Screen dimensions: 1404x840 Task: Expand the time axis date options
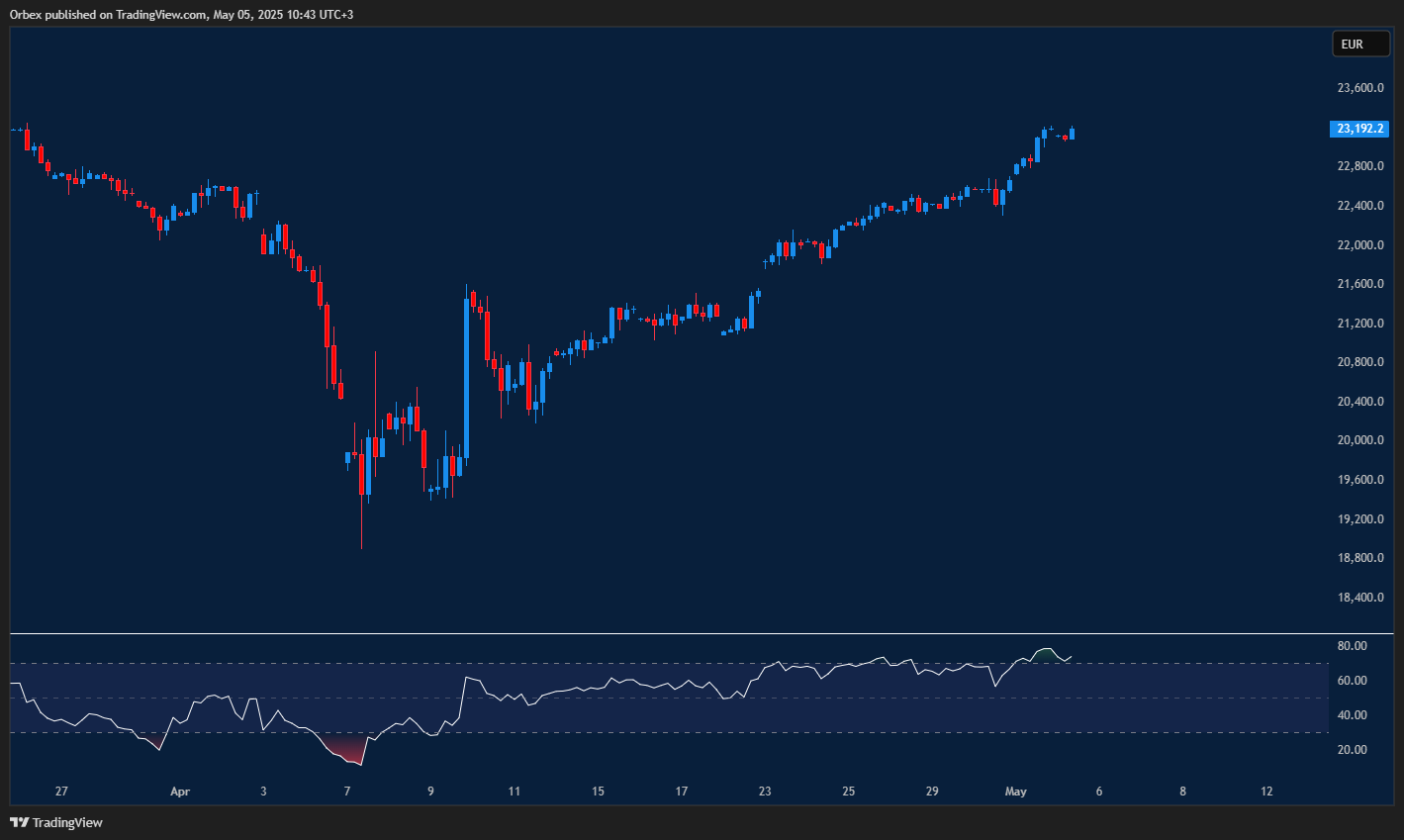(x=693, y=792)
